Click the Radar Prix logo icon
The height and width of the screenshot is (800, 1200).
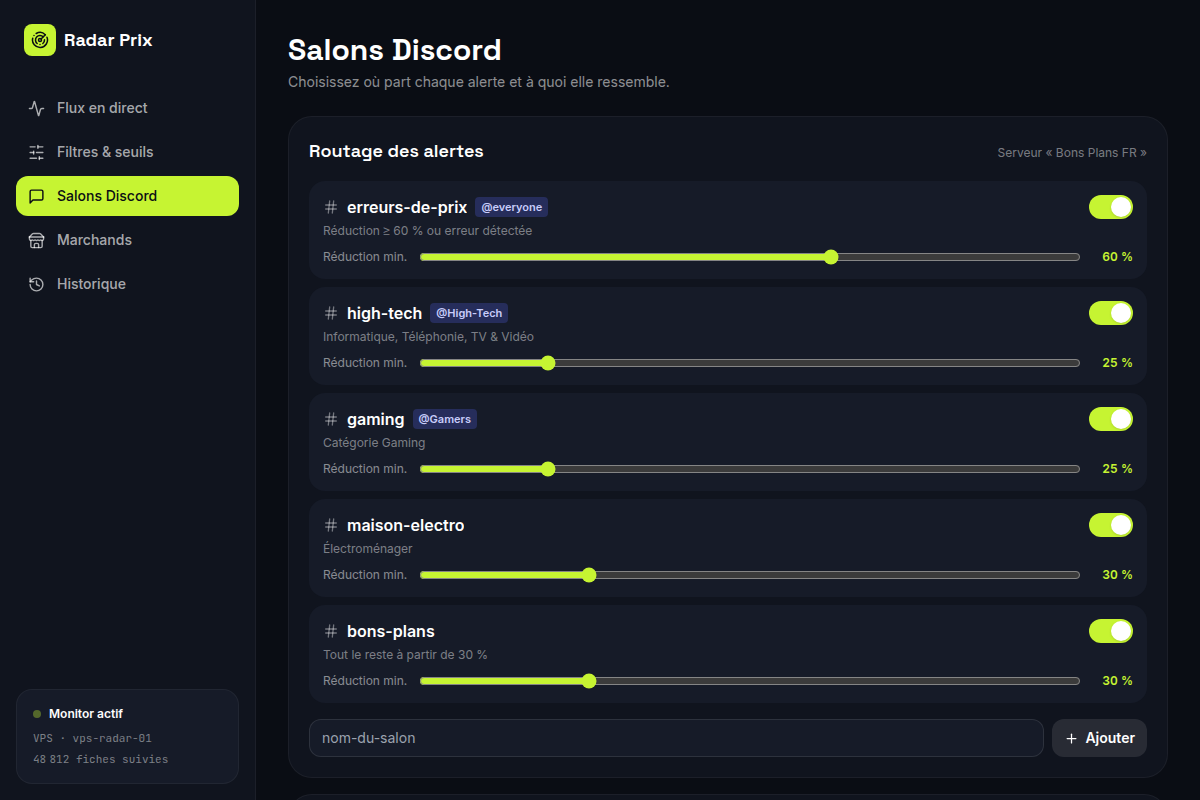40,40
